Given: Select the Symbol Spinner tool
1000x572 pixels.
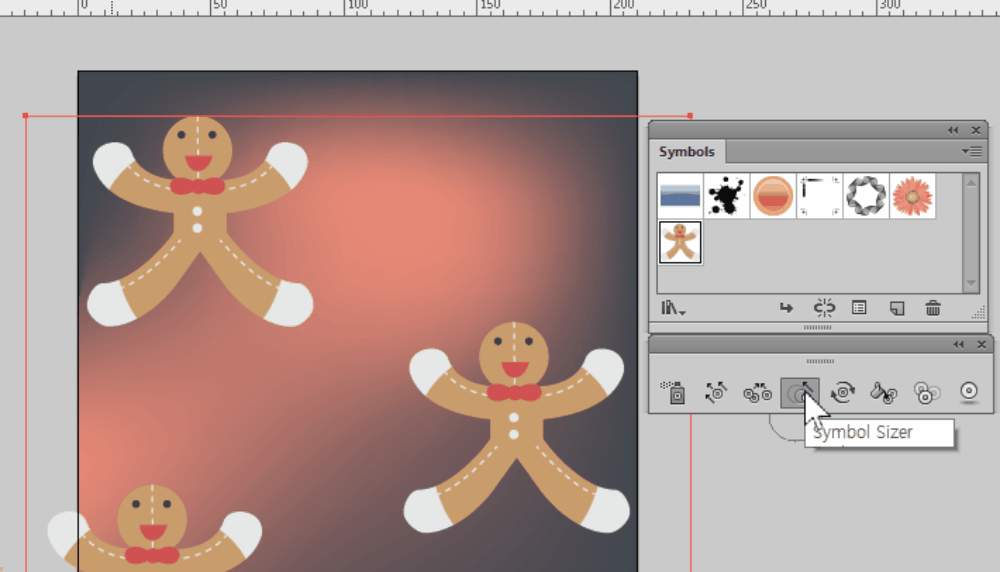Looking at the screenshot, I should coord(842,392).
